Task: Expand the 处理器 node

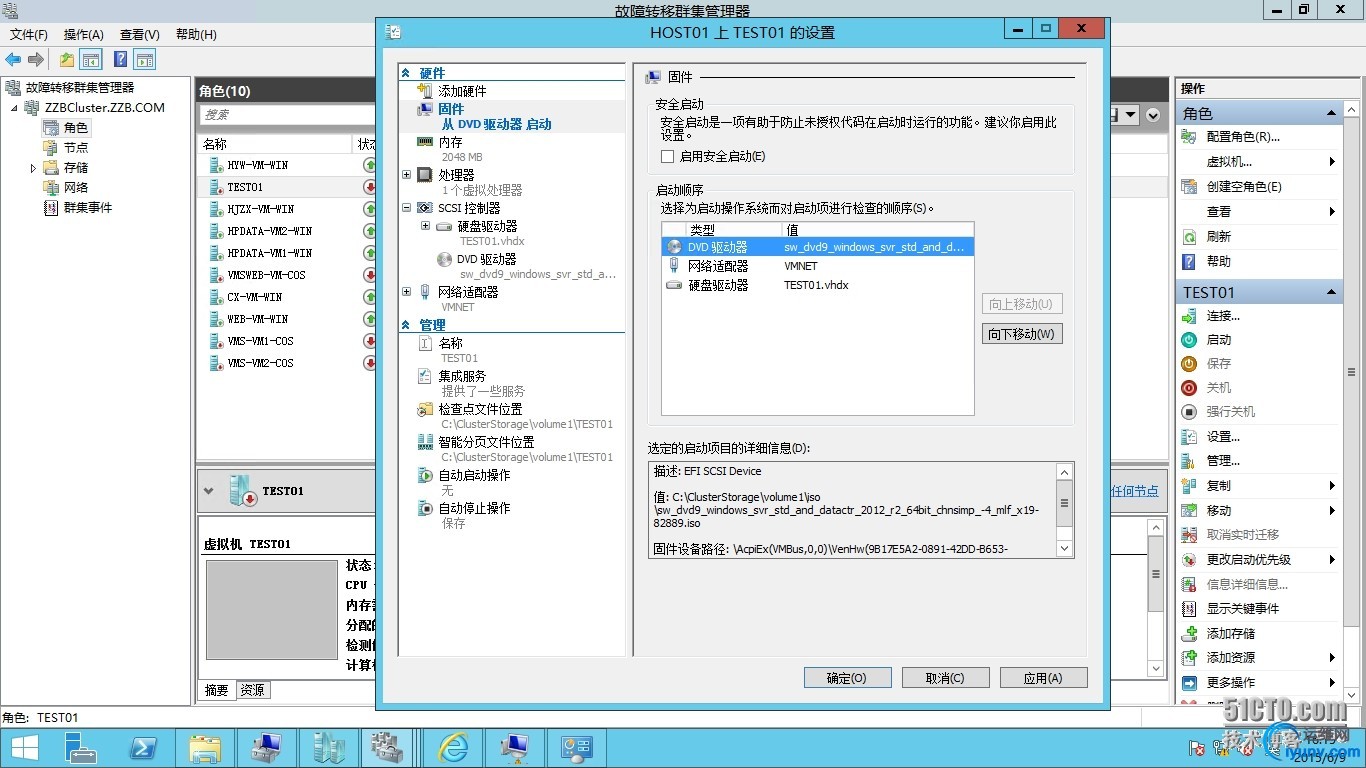Action: (407, 175)
